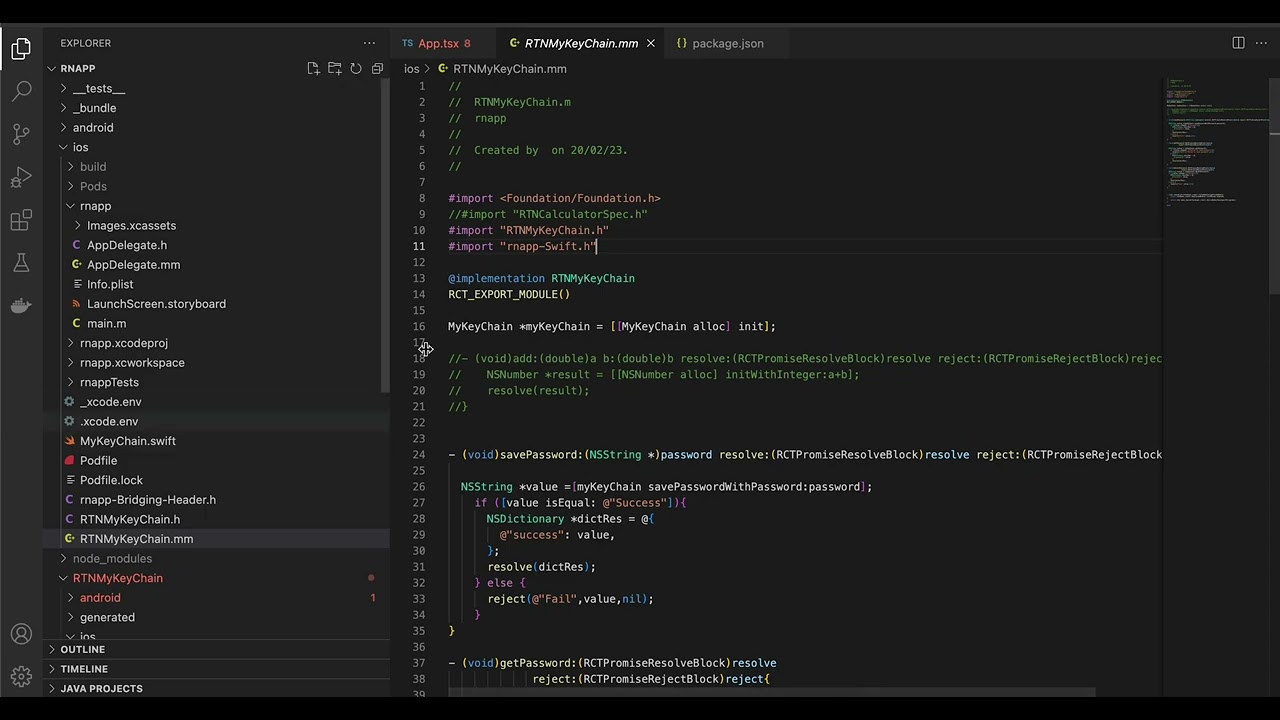Click the resolve(dictRes); code line

[541, 567]
